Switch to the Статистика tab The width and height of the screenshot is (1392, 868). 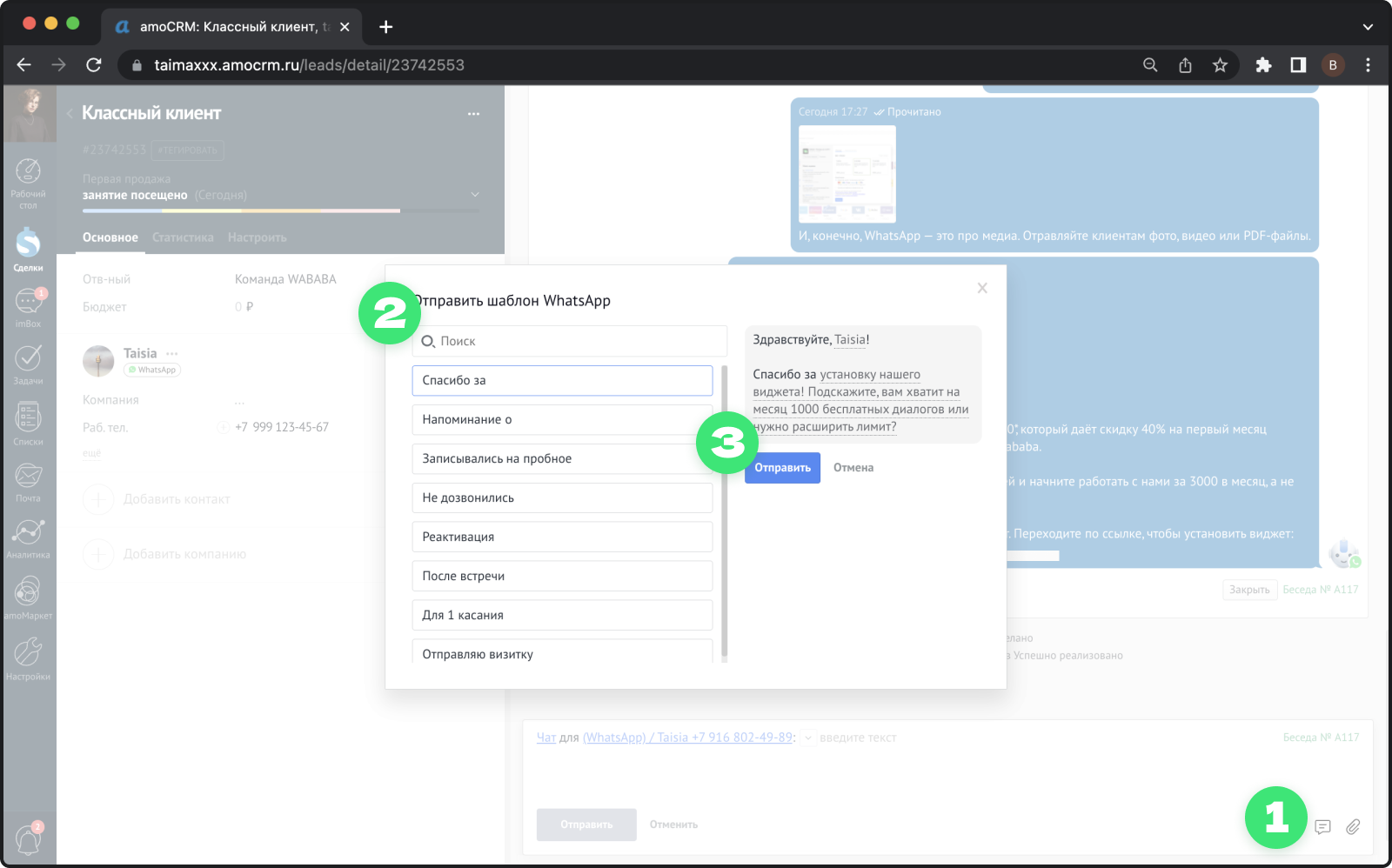pyautogui.click(x=183, y=237)
